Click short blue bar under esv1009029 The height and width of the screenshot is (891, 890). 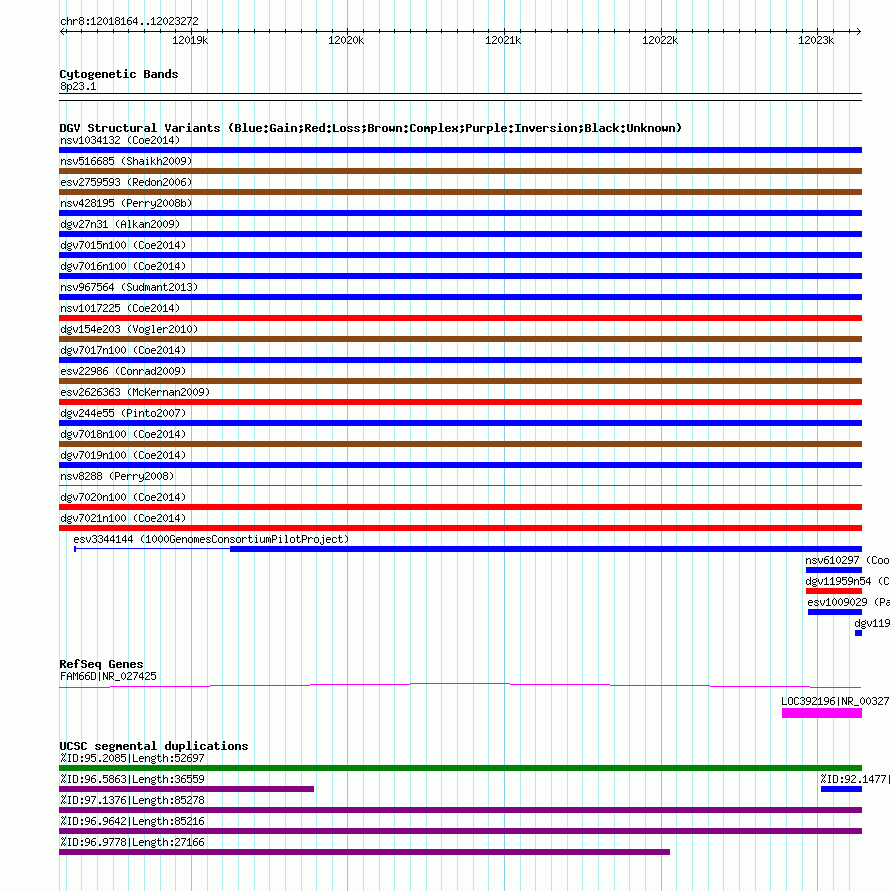[x=835, y=612]
